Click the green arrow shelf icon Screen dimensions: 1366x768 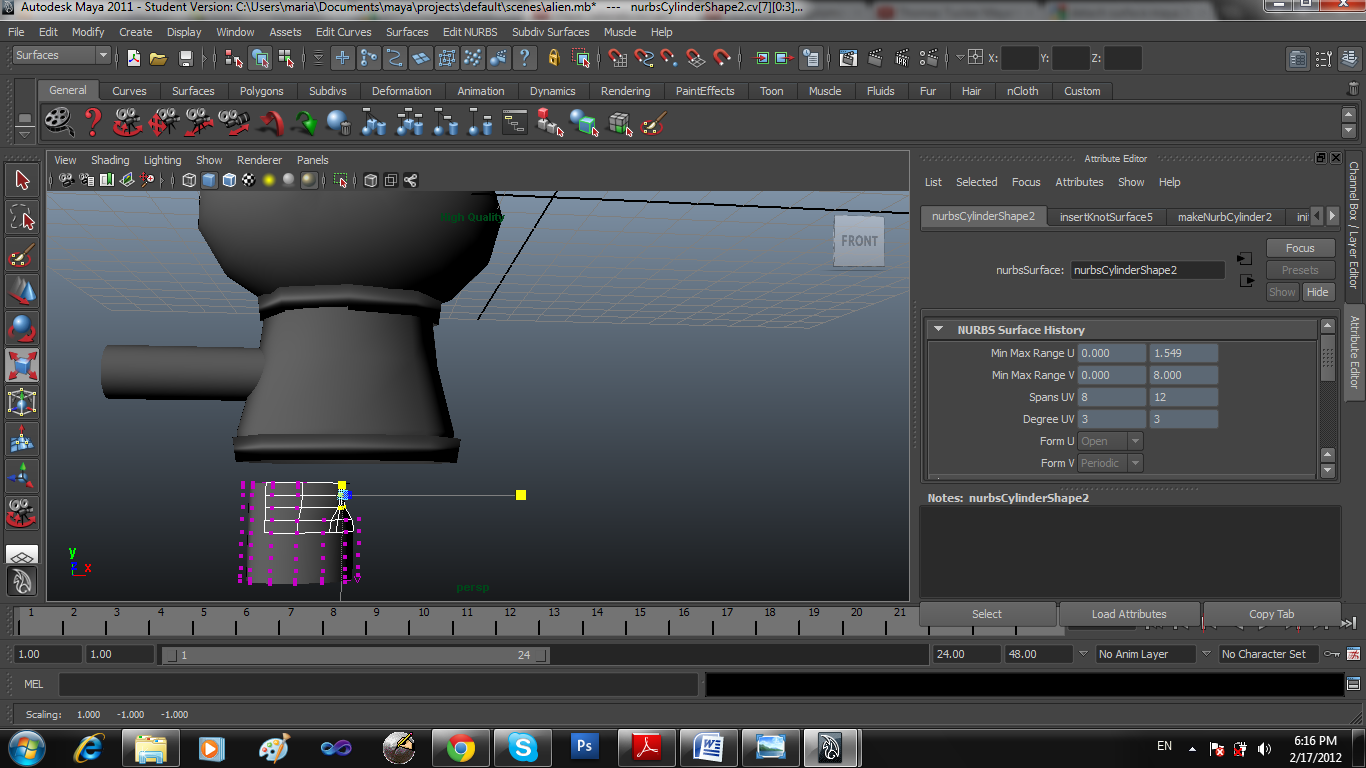[304, 123]
